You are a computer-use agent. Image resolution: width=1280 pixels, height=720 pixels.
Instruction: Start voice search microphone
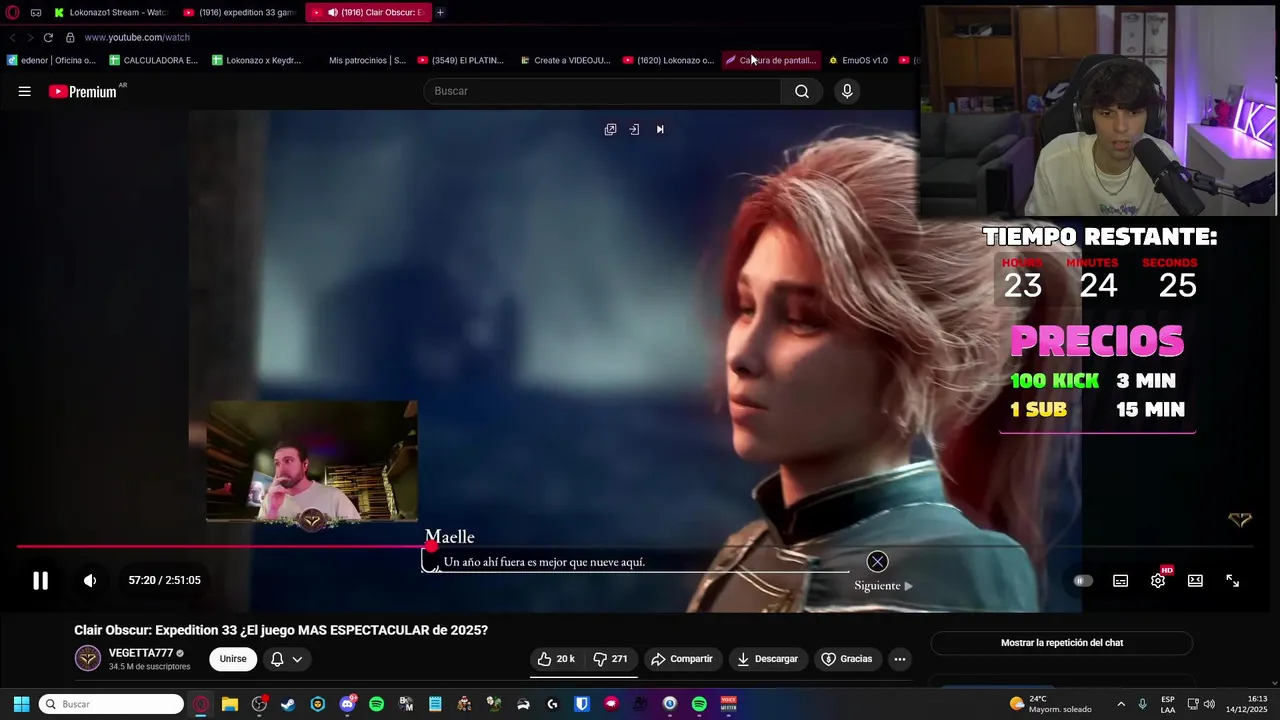(x=847, y=91)
